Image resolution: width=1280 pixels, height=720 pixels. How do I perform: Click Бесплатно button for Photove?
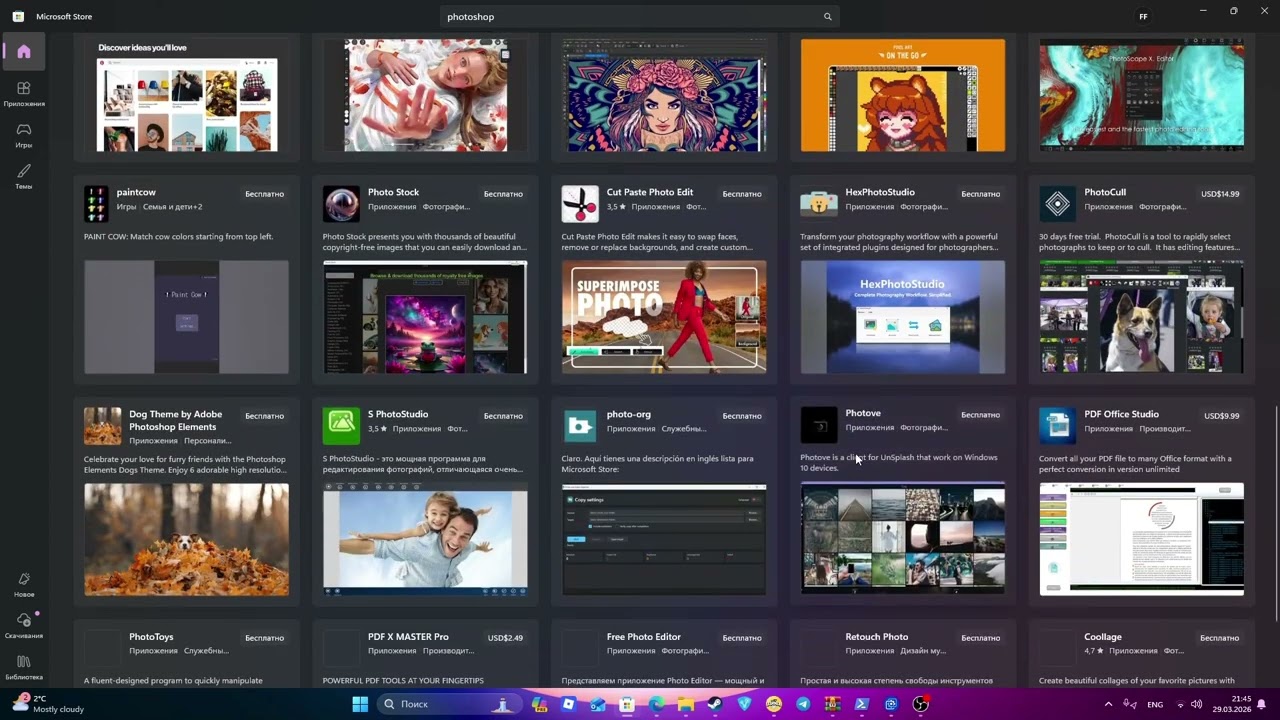tap(981, 415)
